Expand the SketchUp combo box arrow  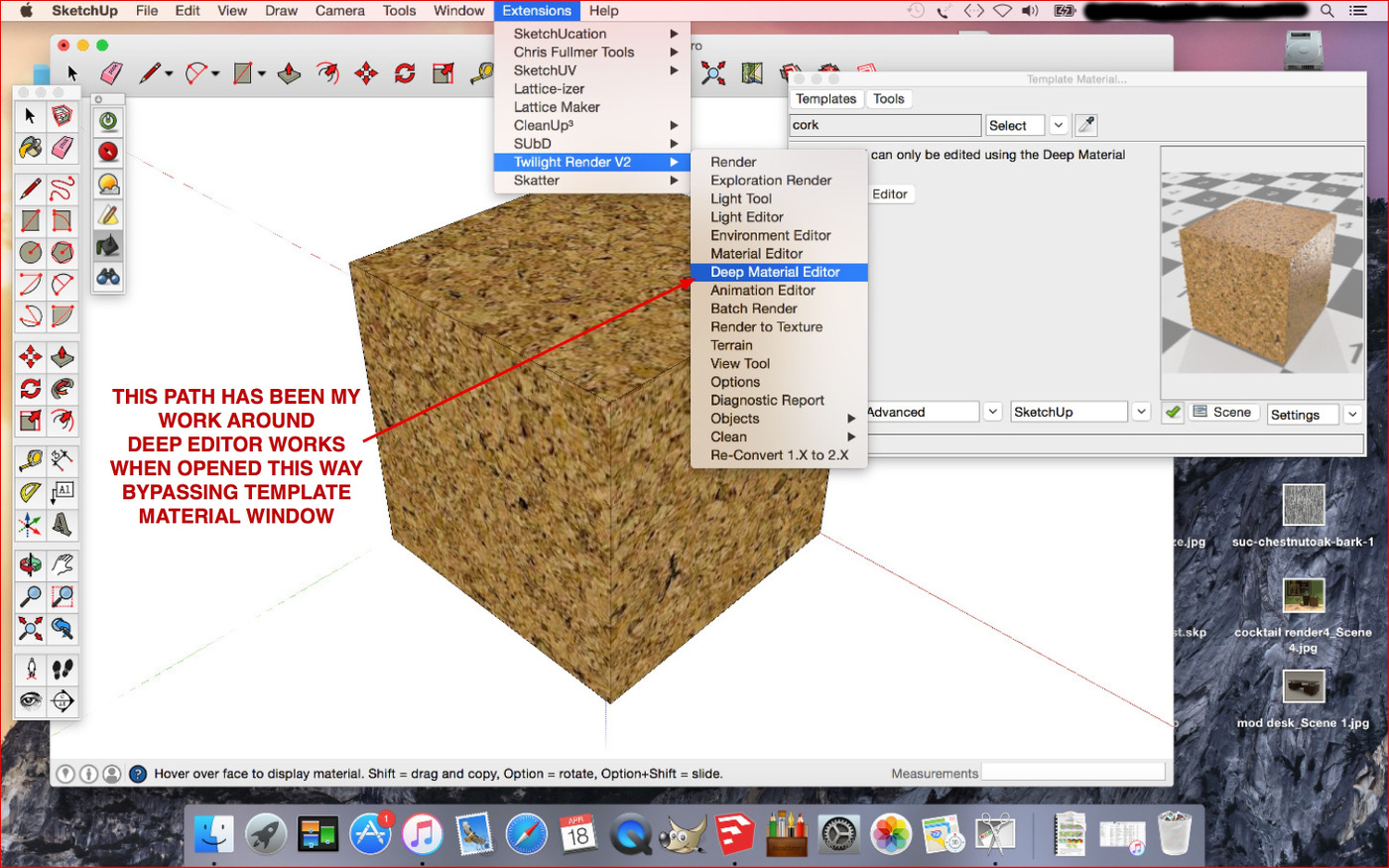1141,412
